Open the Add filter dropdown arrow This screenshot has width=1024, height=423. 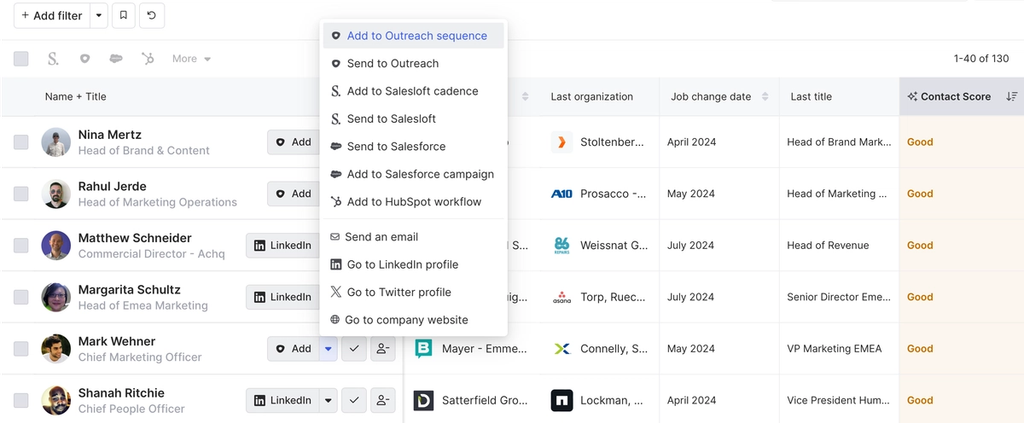point(99,16)
